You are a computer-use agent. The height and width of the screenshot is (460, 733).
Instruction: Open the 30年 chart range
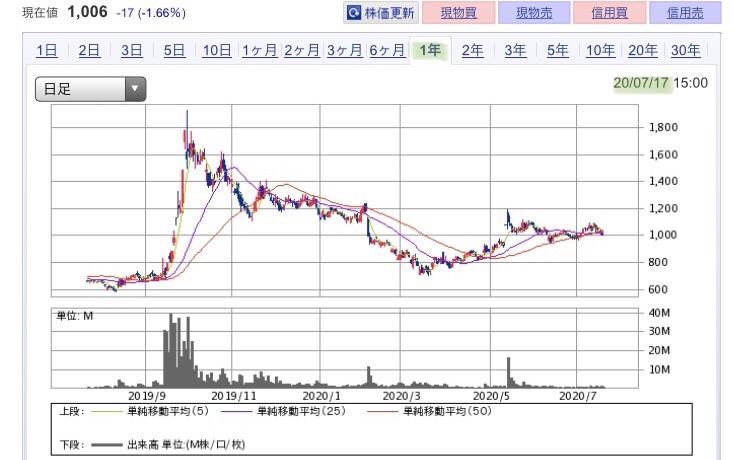click(x=685, y=50)
